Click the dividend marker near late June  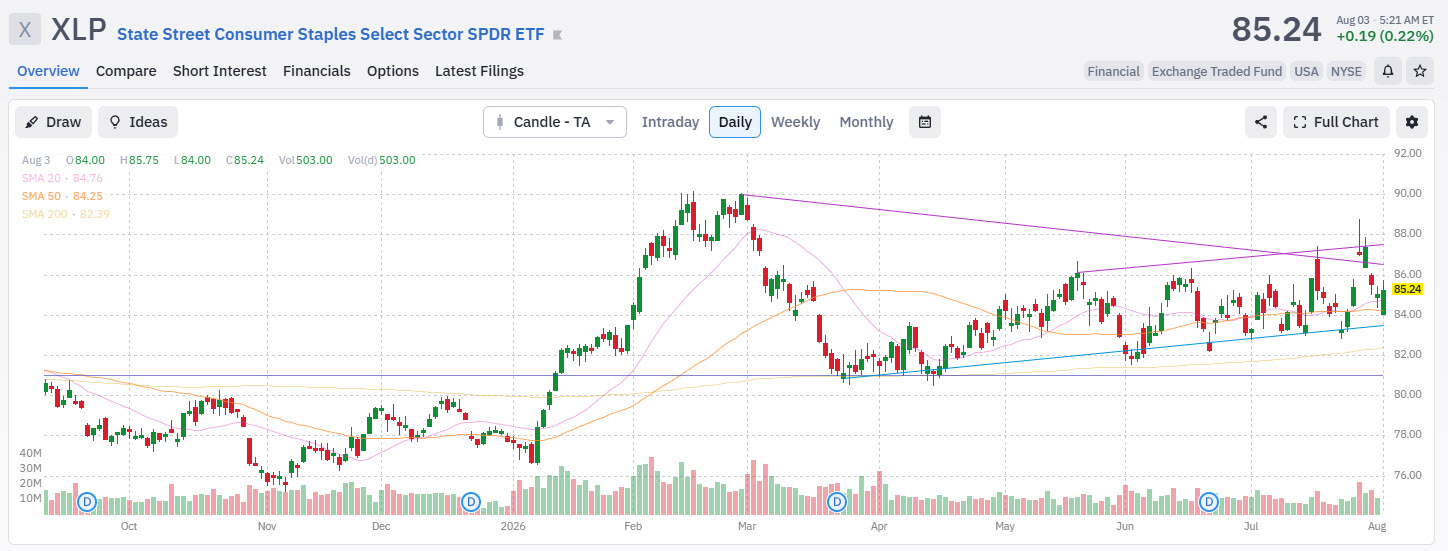[1208, 500]
